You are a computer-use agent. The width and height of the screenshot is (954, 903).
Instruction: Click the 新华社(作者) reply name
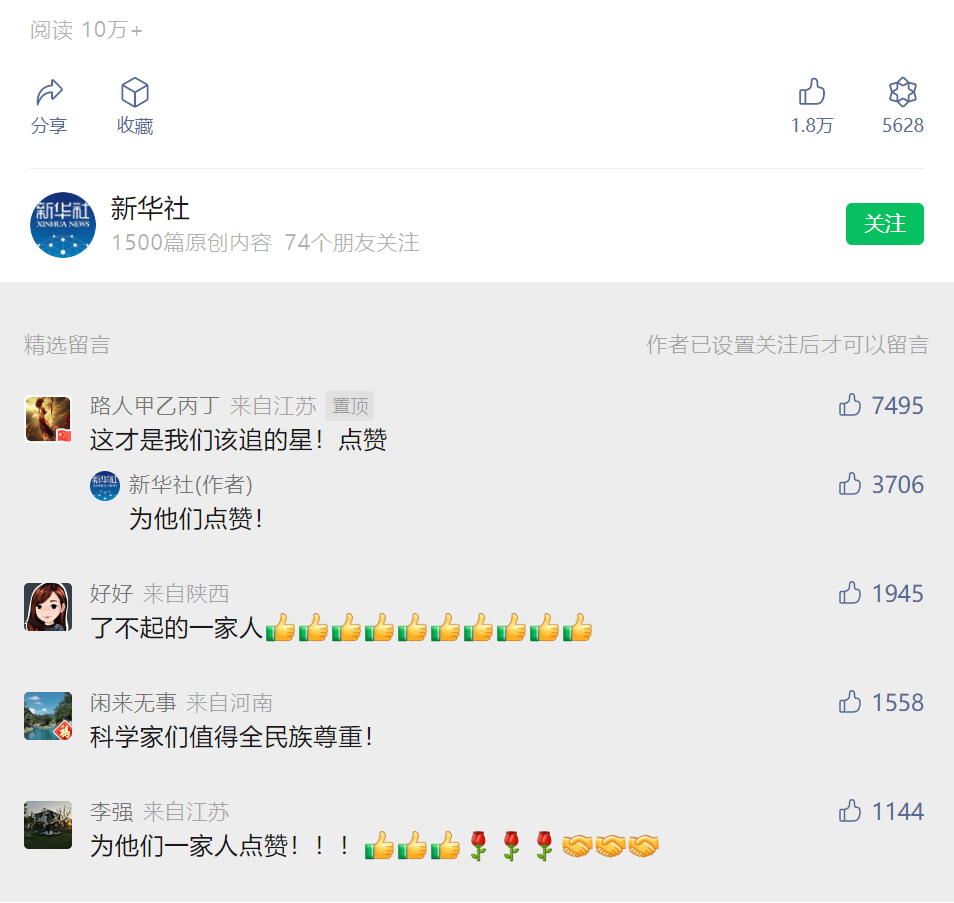(190, 484)
